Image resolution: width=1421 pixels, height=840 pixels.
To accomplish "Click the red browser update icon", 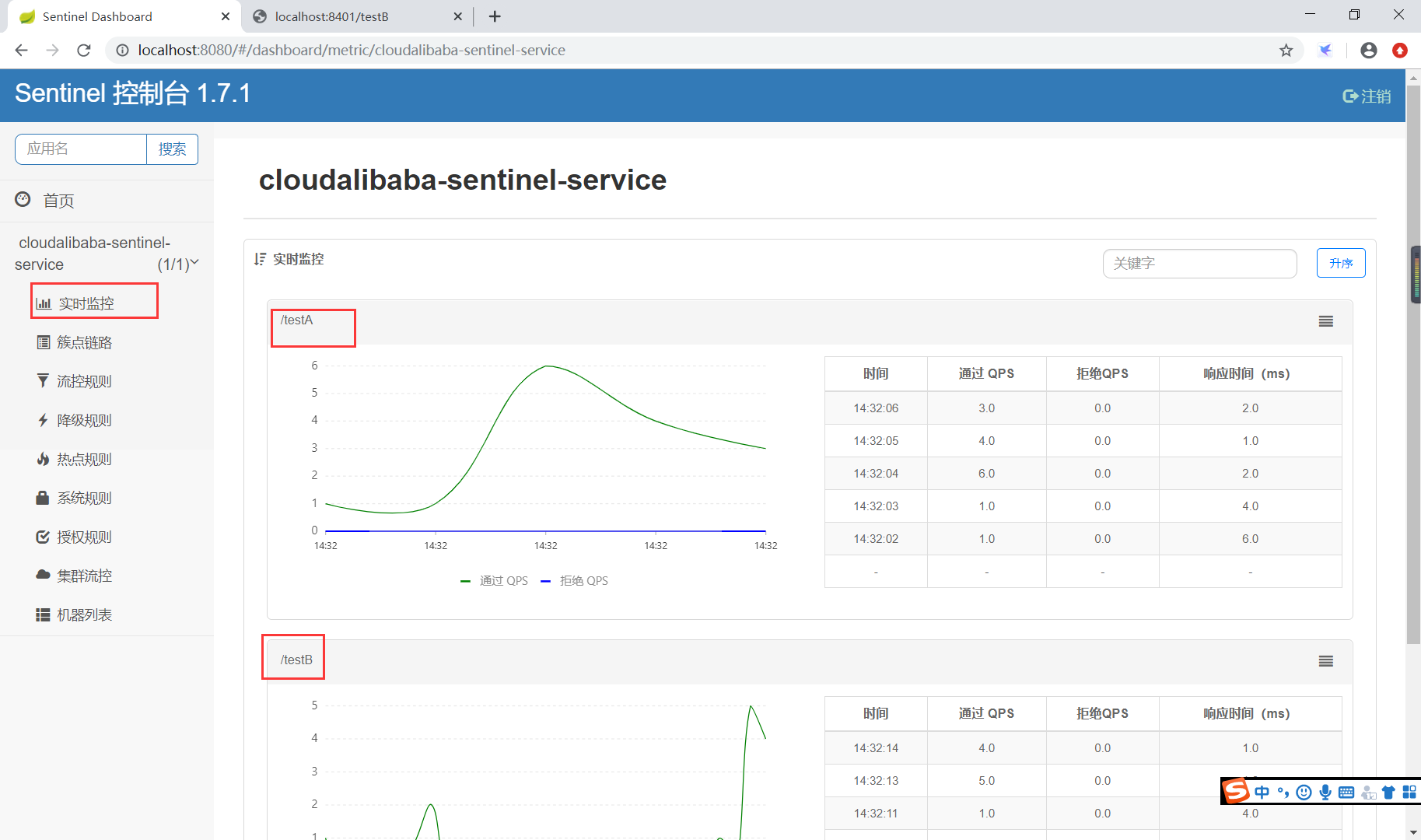I will click(1400, 50).
